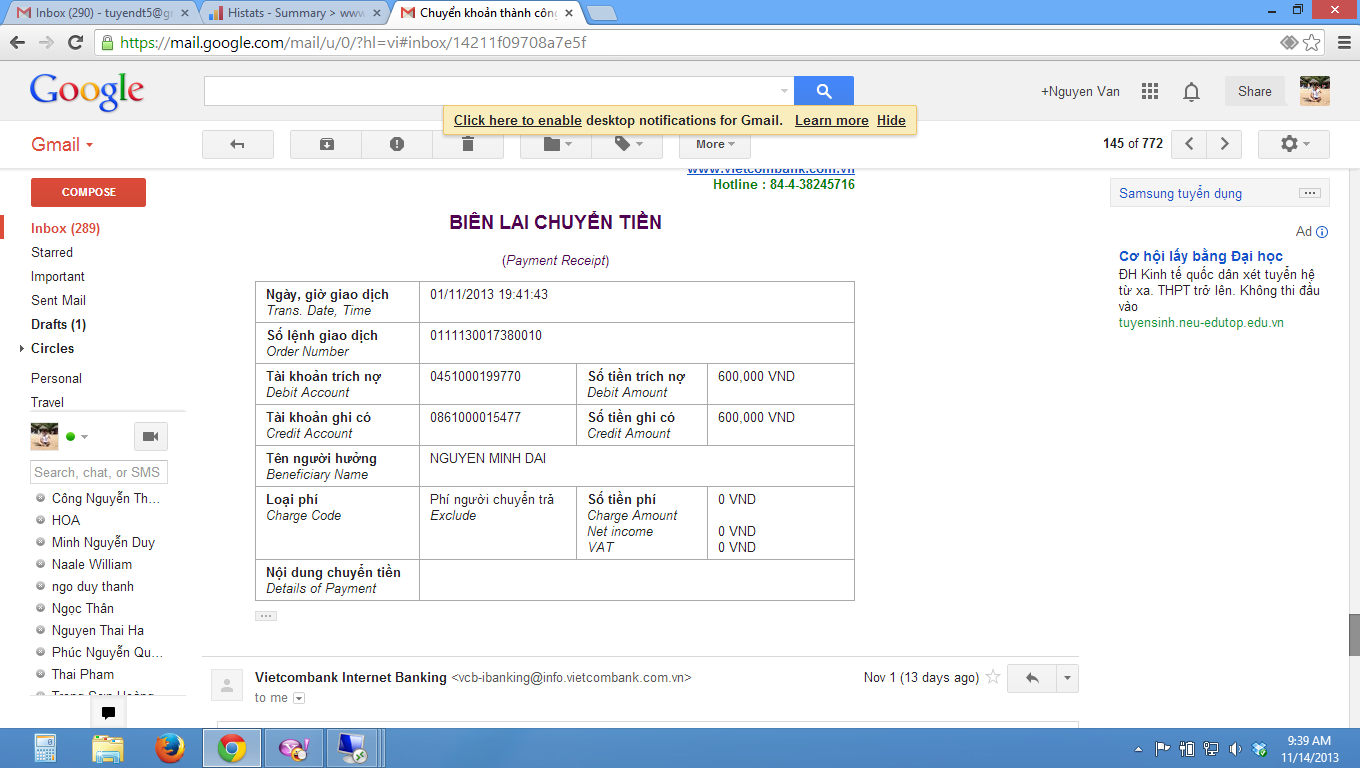Screen dimensions: 1360x768
Task: Open the Labels tag menu
Action: [627, 144]
